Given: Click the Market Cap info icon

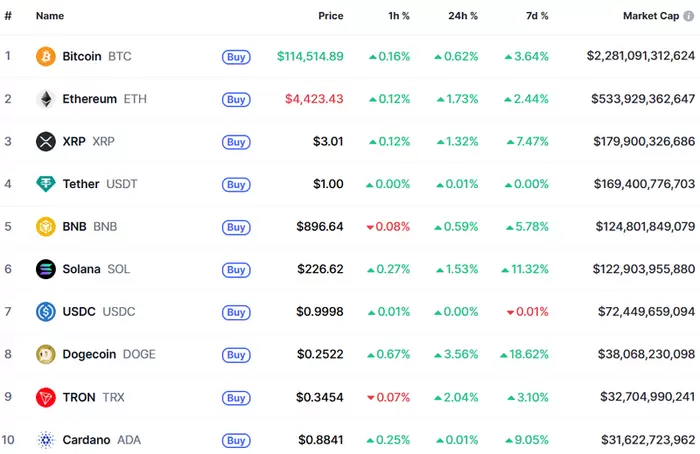Looking at the screenshot, I should tap(688, 16).
